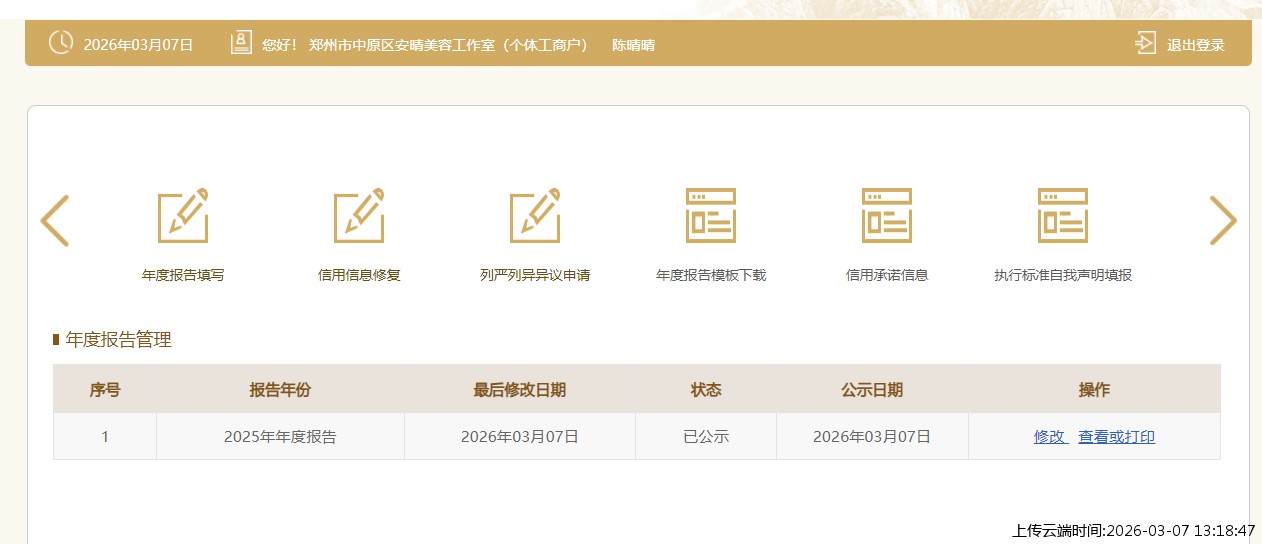Viewport: 1262px width, 544px height.
Task: Click the user profile icon before 您好
Action: pyautogui.click(x=241, y=44)
